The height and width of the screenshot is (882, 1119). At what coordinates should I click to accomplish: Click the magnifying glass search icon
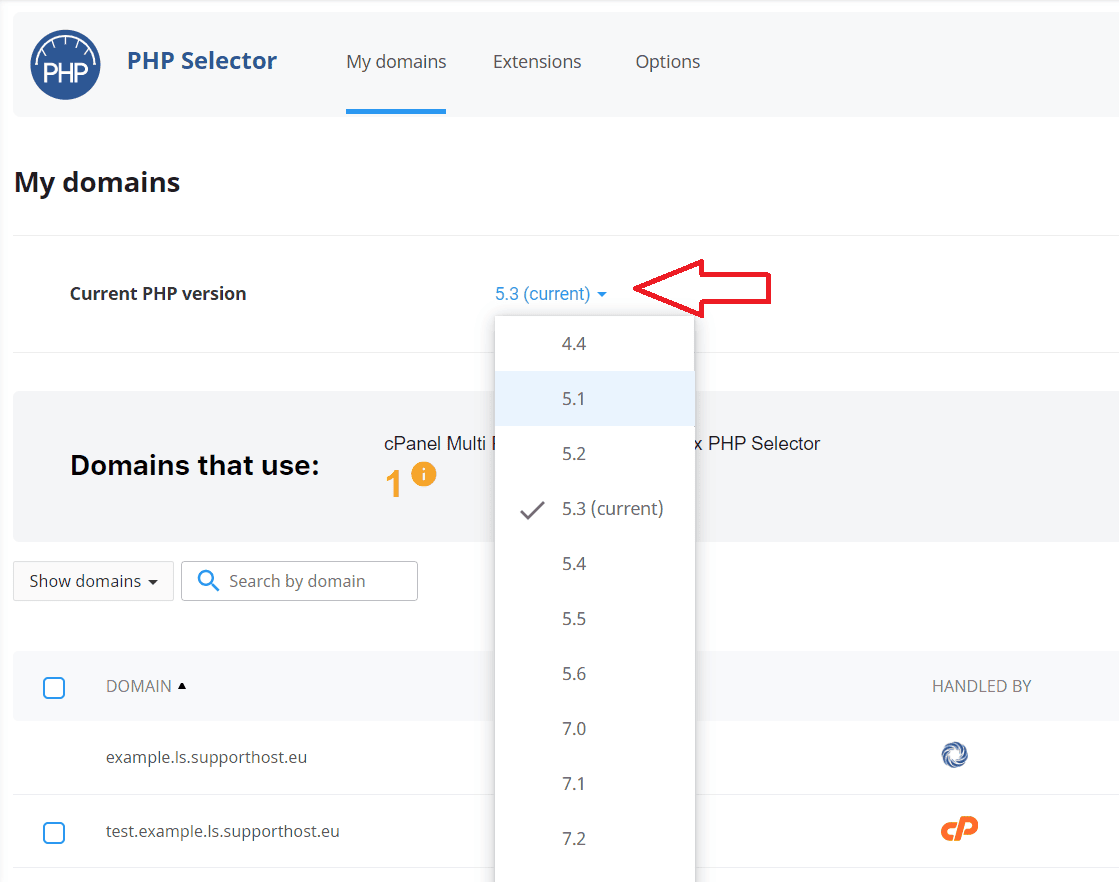click(x=207, y=580)
